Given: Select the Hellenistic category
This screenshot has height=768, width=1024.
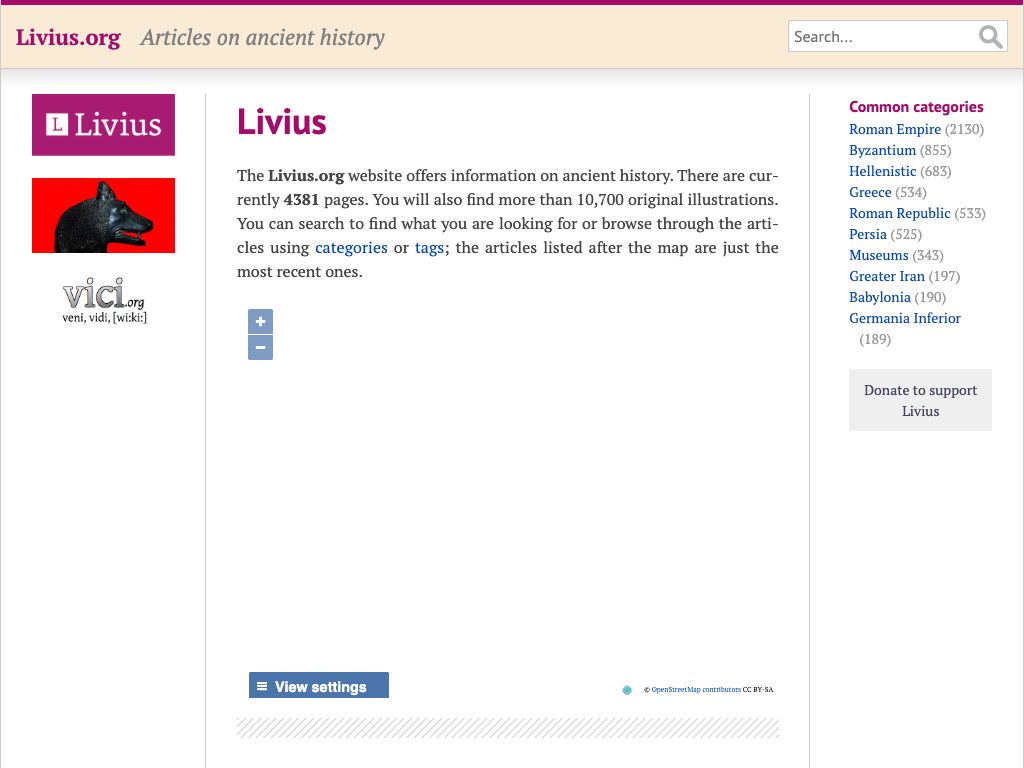Looking at the screenshot, I should 882,171.
